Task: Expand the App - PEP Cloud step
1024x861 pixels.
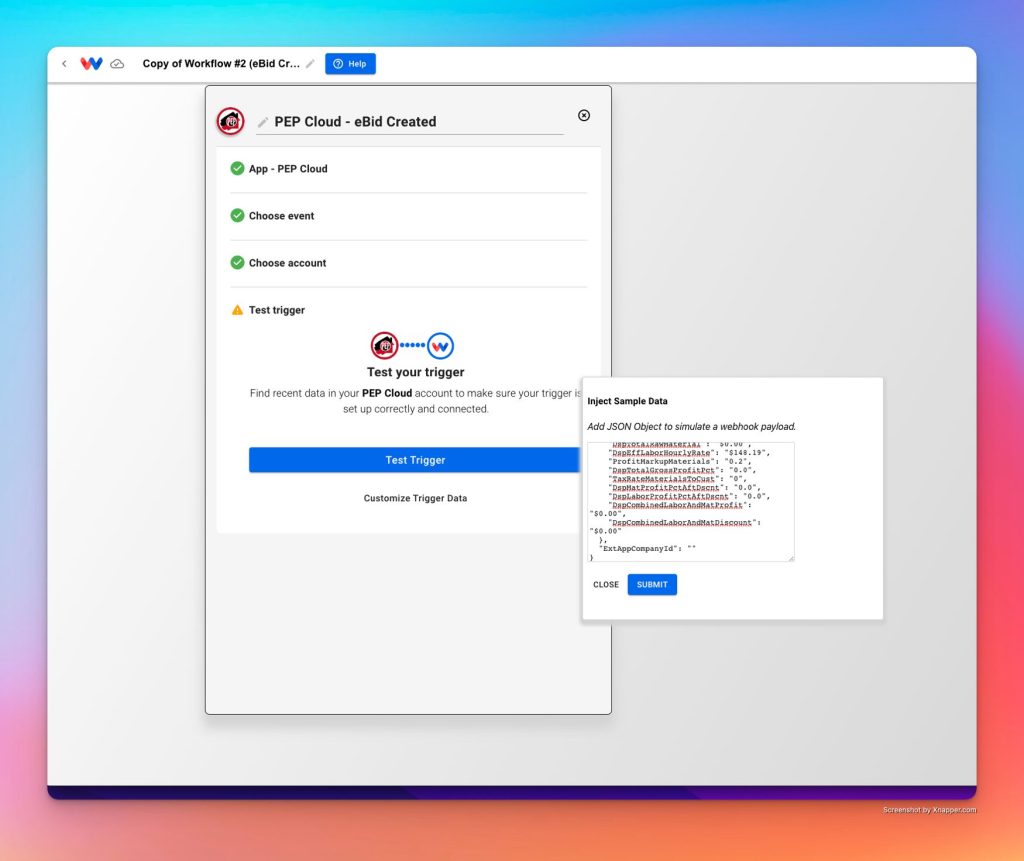Action: 408,169
